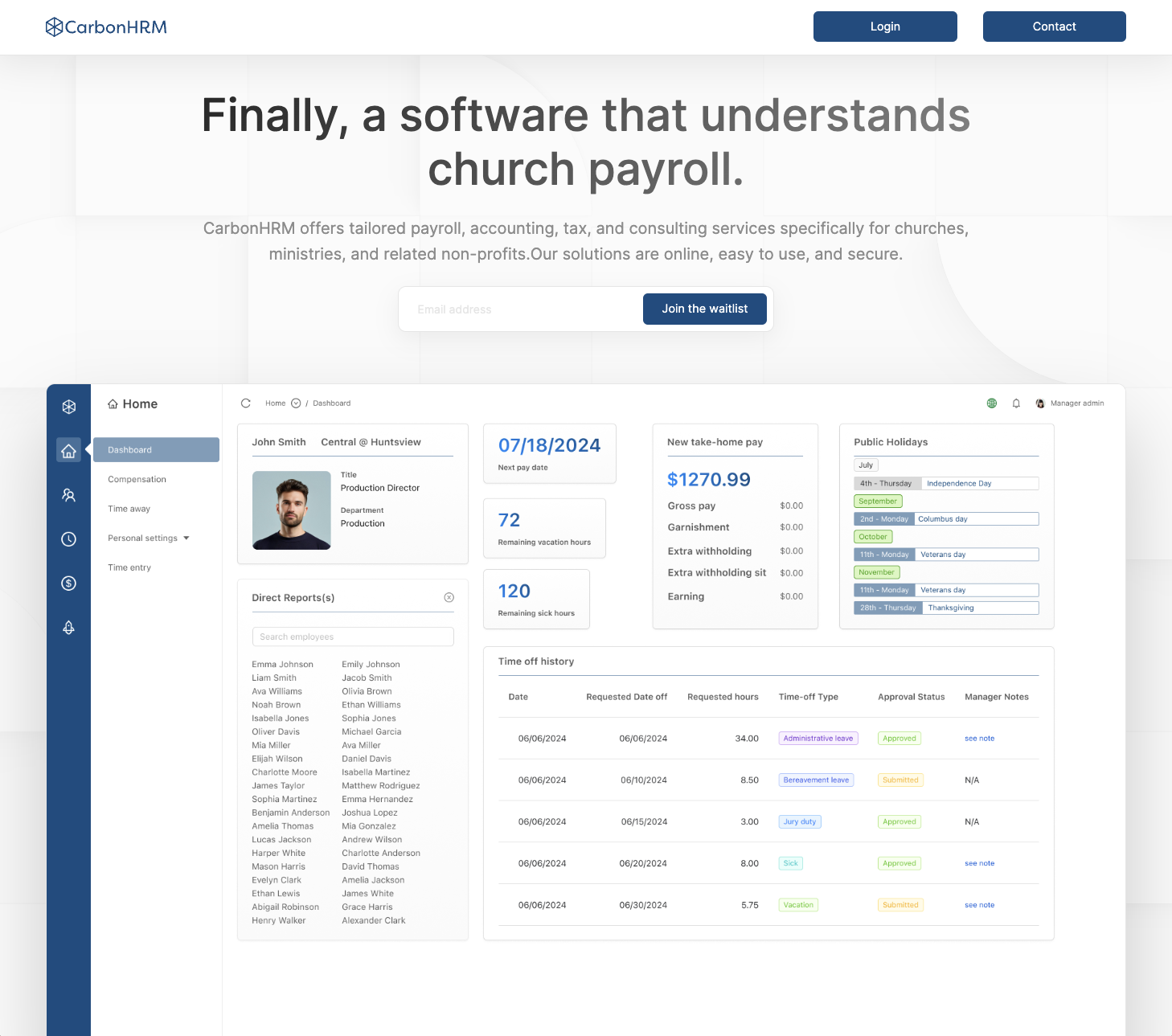Open the people icon in sidebar
This screenshot has width=1172, height=1036.
[x=69, y=495]
